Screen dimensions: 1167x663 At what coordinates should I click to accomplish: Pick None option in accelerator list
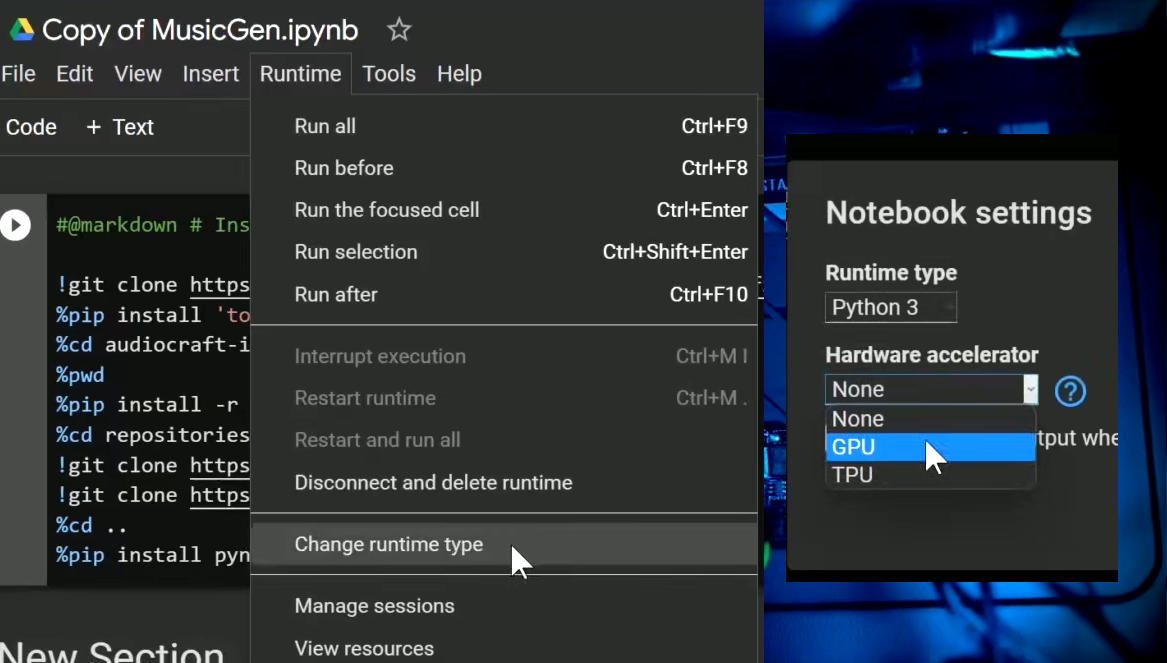coord(930,419)
